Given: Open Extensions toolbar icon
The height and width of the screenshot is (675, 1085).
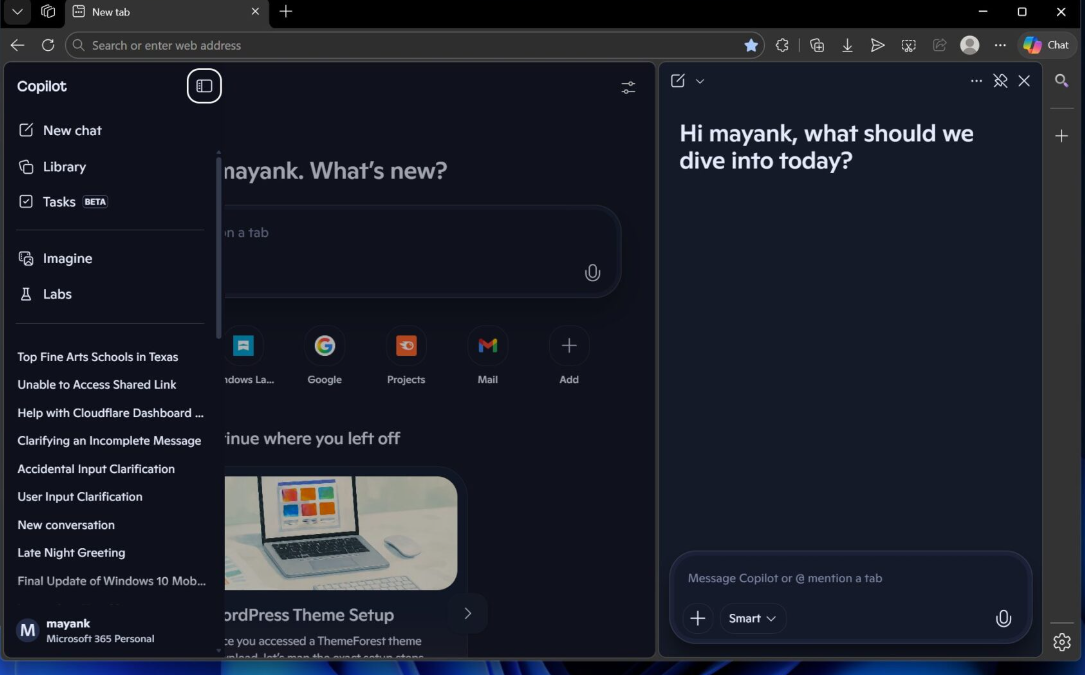Looking at the screenshot, I should (x=782, y=45).
